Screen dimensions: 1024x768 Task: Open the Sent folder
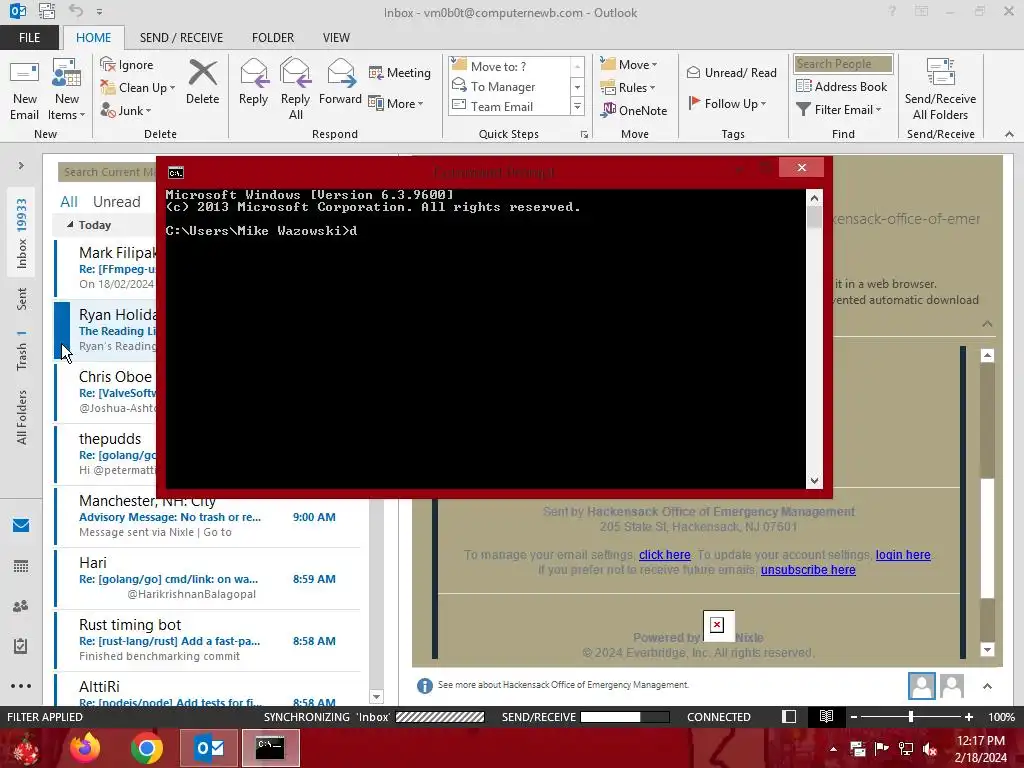click(x=22, y=299)
